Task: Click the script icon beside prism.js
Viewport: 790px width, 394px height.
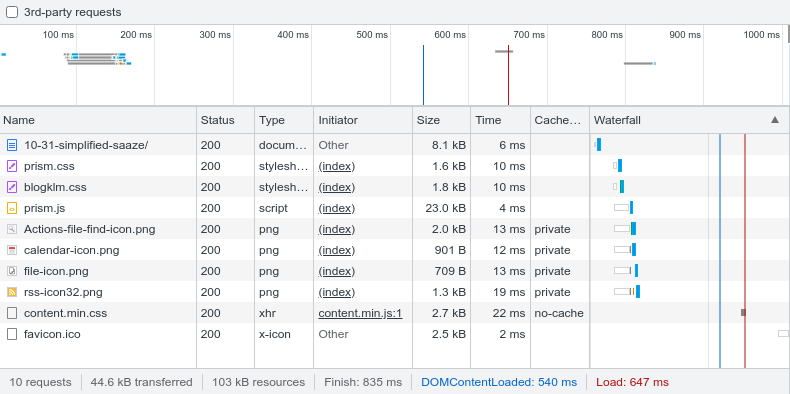Action: [12, 208]
